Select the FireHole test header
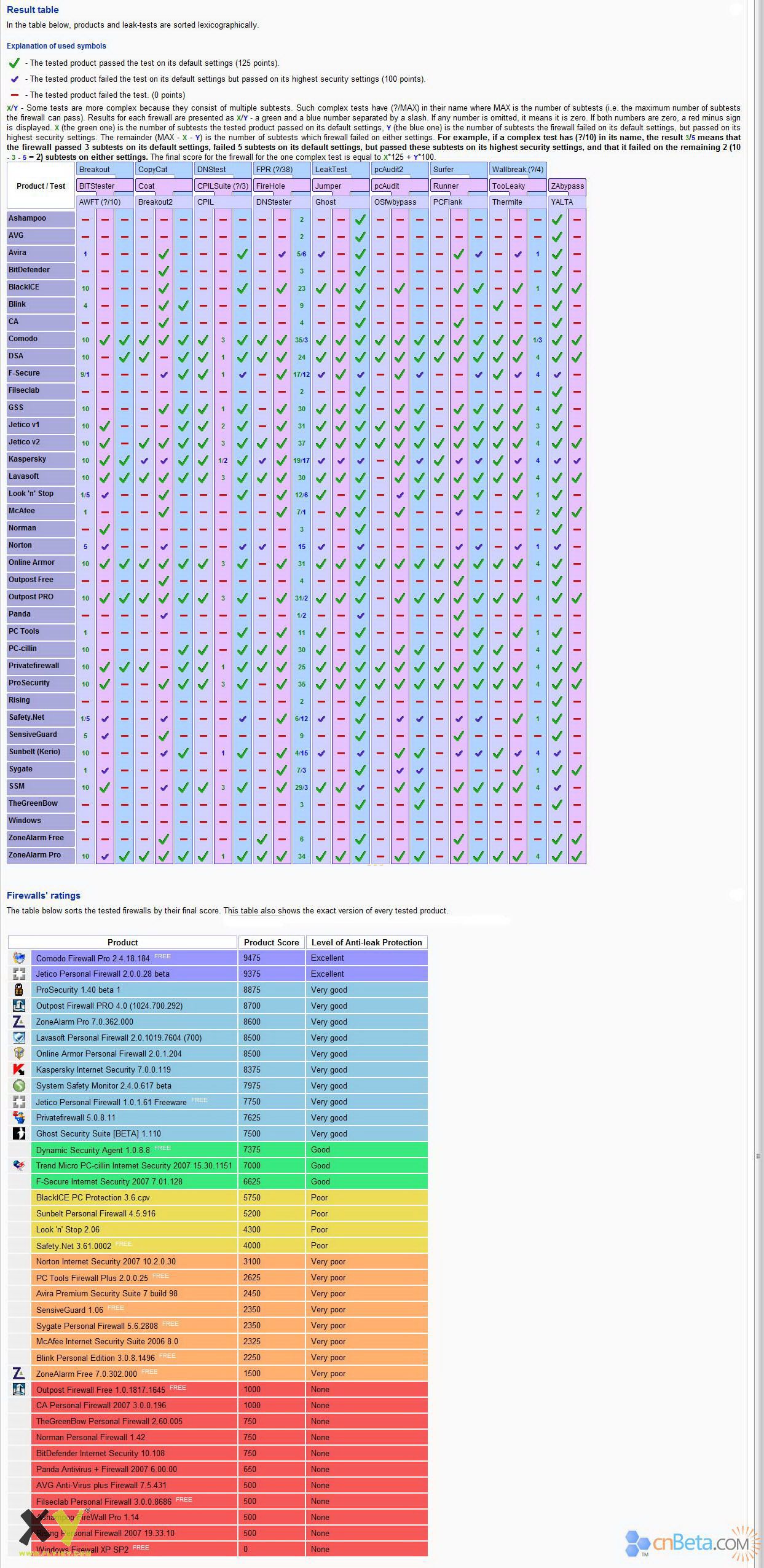764x1568 pixels. (x=282, y=186)
